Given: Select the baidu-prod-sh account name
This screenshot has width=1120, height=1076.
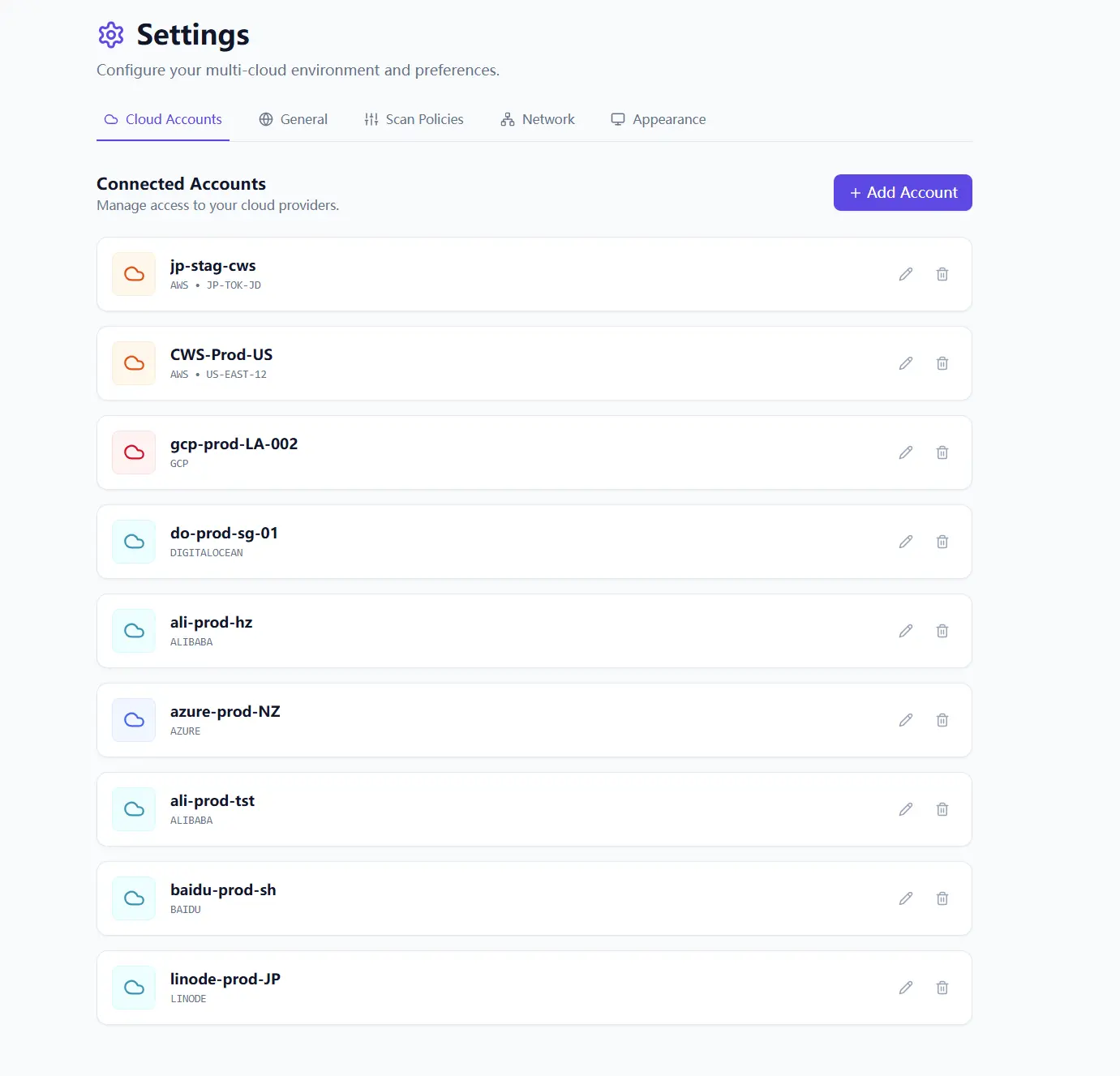Looking at the screenshot, I should [x=223, y=890].
